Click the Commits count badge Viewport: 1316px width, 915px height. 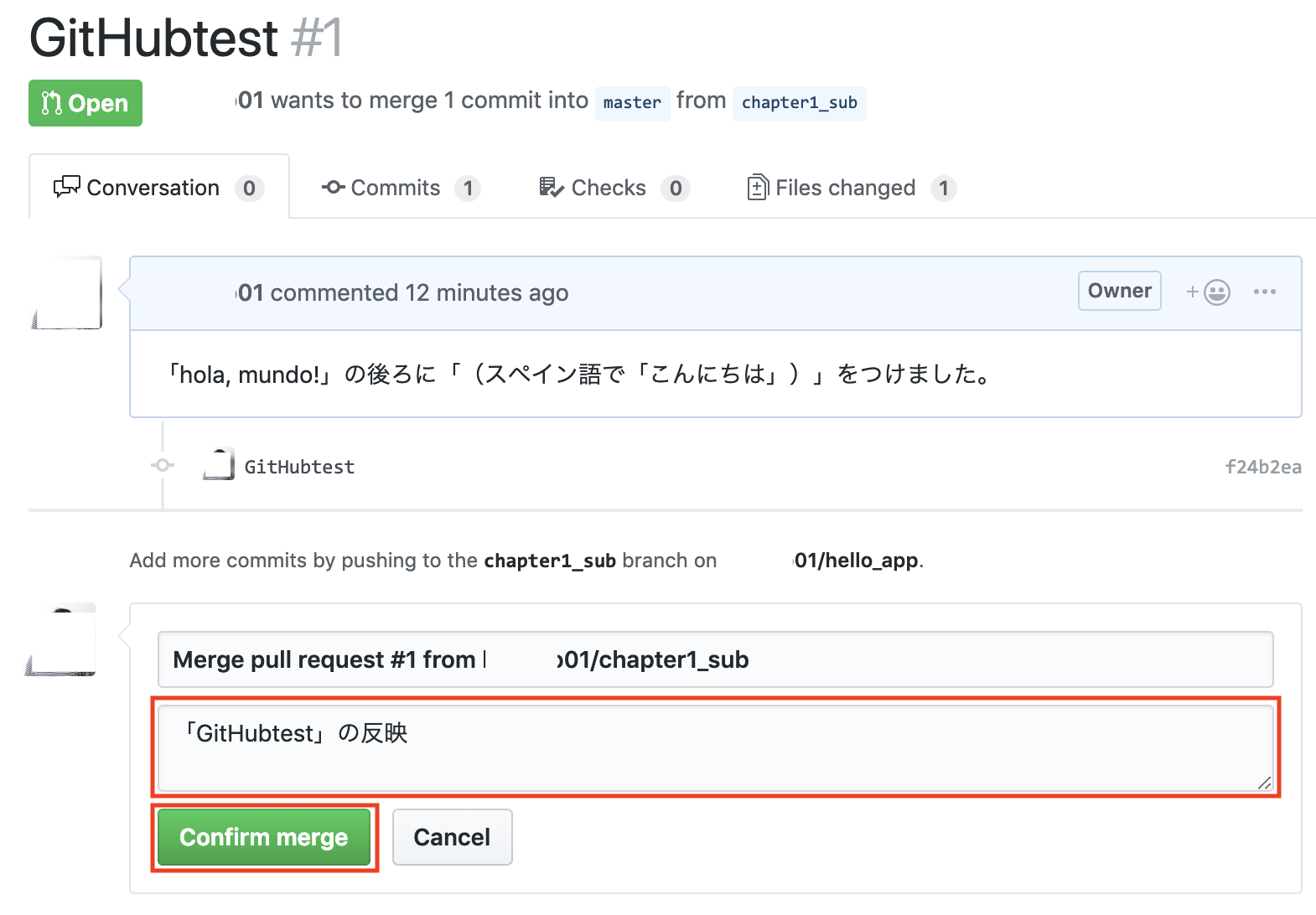(x=468, y=189)
